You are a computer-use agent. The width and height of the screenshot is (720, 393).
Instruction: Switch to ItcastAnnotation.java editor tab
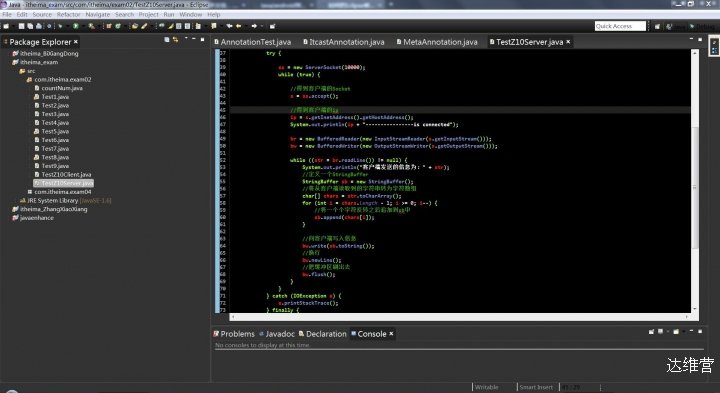[343, 42]
